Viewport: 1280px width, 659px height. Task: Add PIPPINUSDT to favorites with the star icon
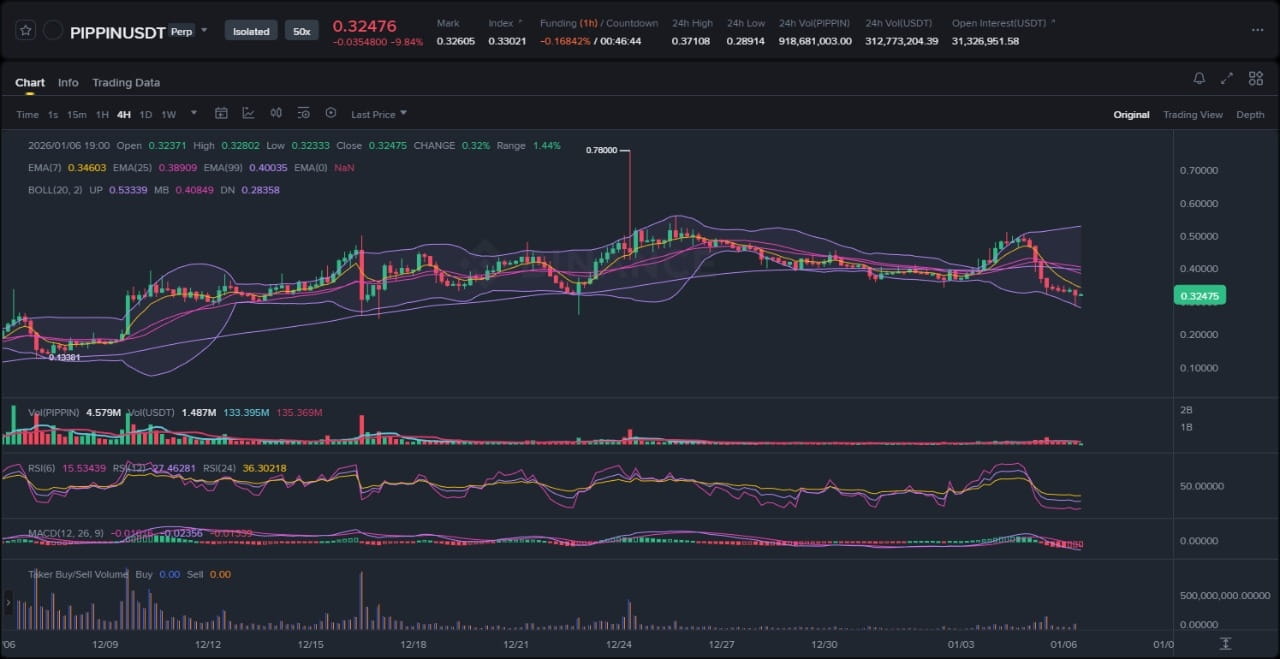26,31
